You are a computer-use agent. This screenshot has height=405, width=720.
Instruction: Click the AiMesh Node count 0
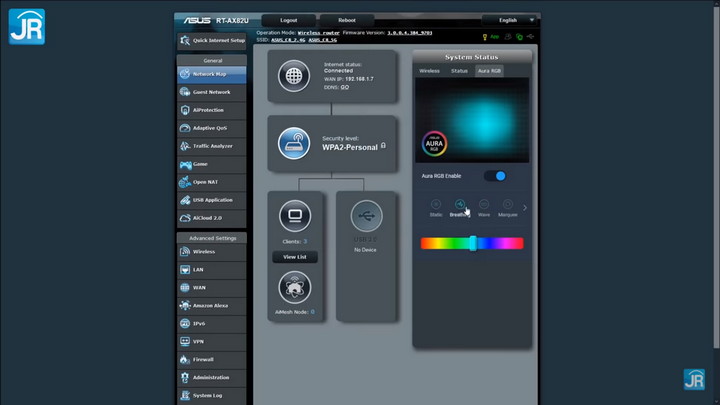[313, 312]
